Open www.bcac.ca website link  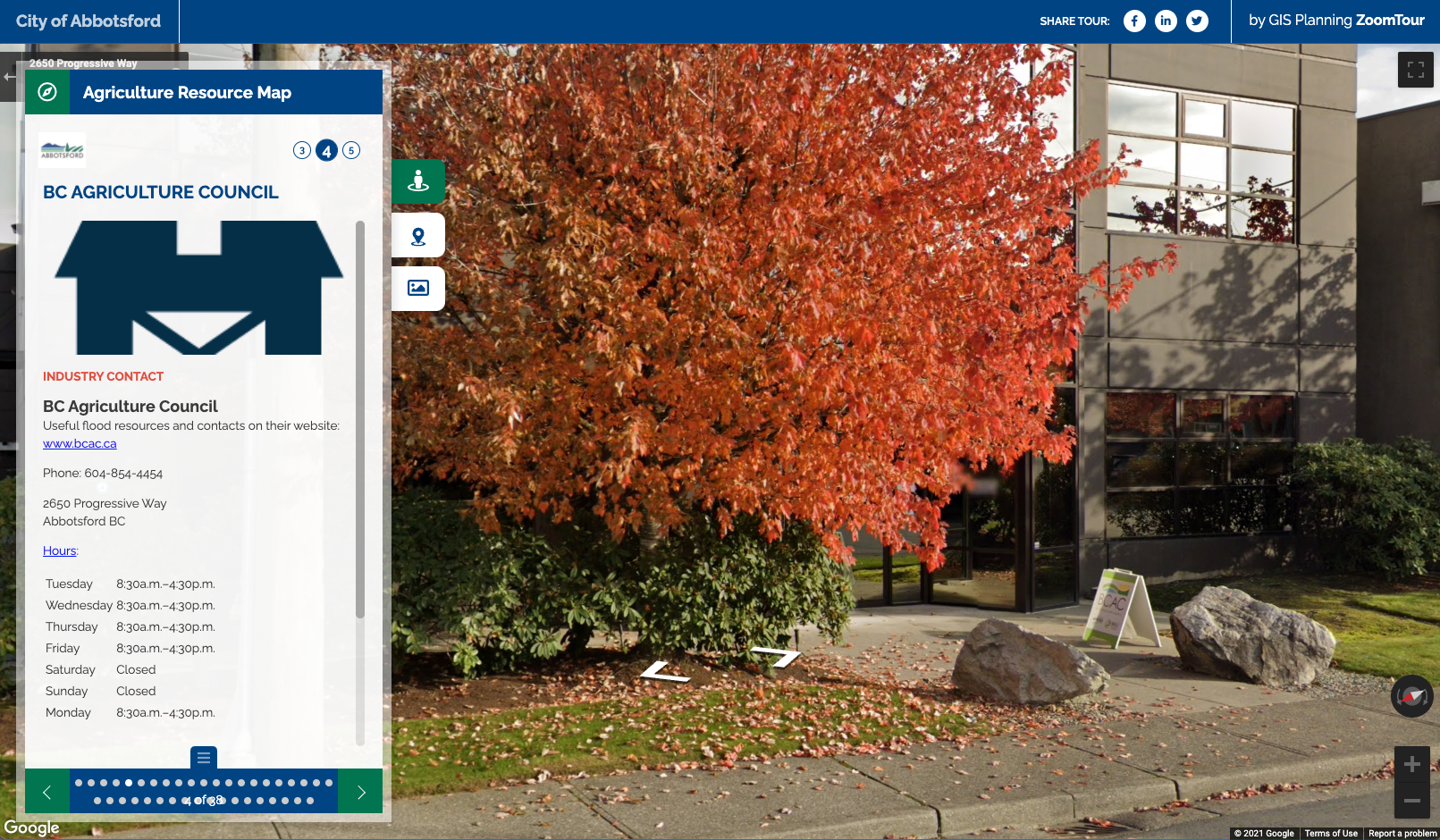click(x=80, y=443)
